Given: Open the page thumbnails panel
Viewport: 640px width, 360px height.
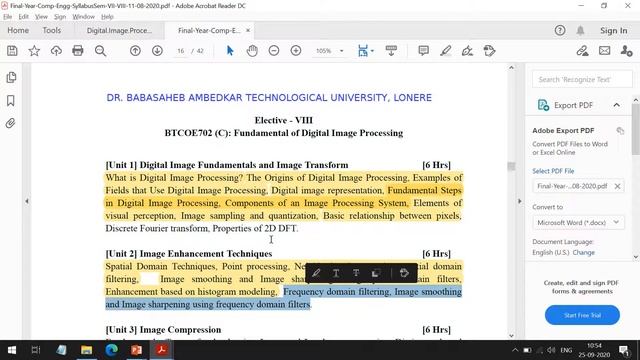Looking at the screenshot, I should tap(11, 78).
